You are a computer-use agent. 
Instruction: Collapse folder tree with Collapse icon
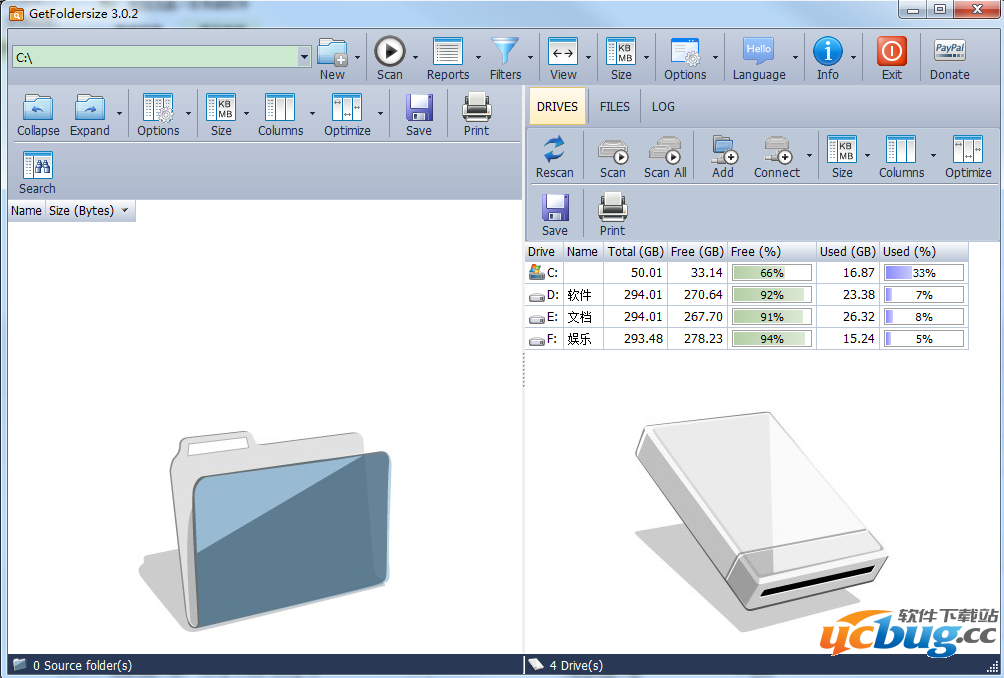(x=38, y=109)
